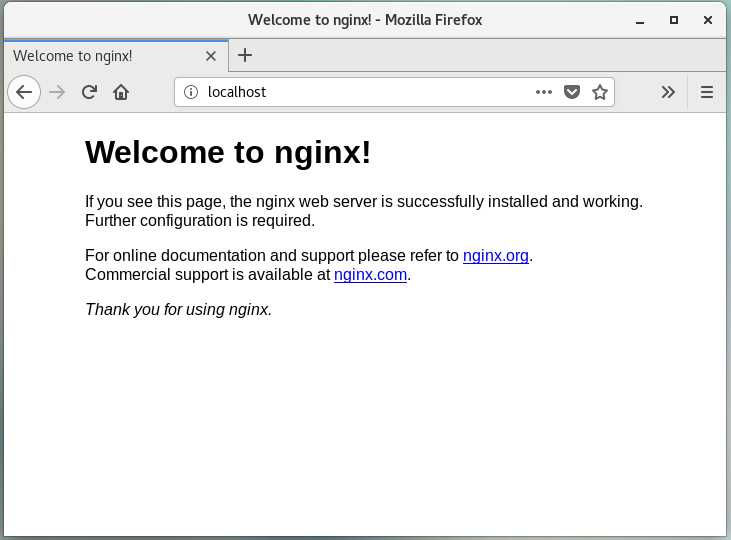Reload the current page

89,92
